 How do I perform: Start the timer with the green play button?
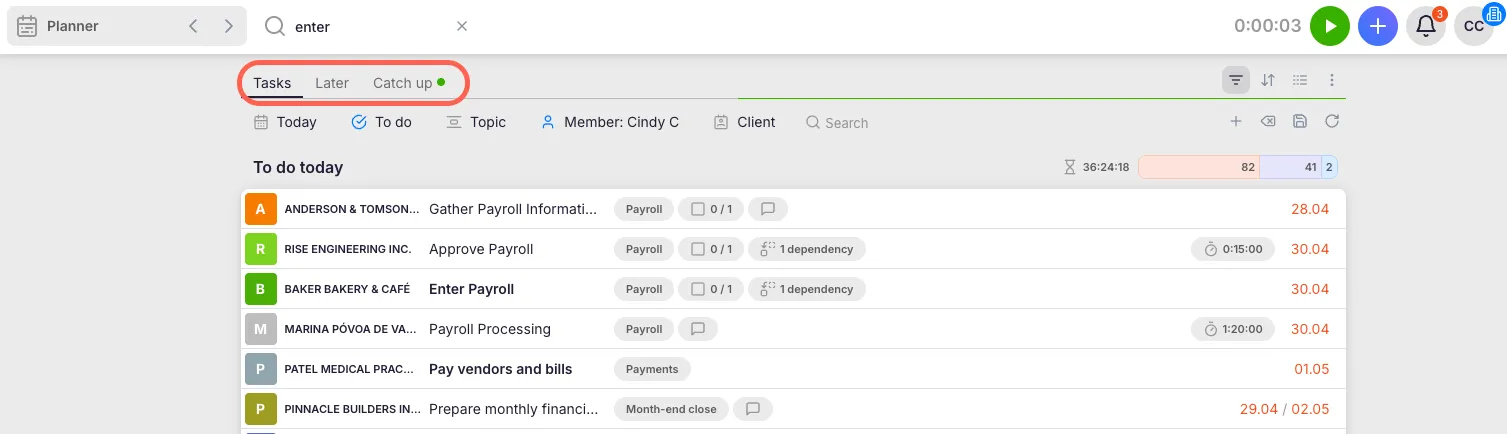click(x=1330, y=27)
